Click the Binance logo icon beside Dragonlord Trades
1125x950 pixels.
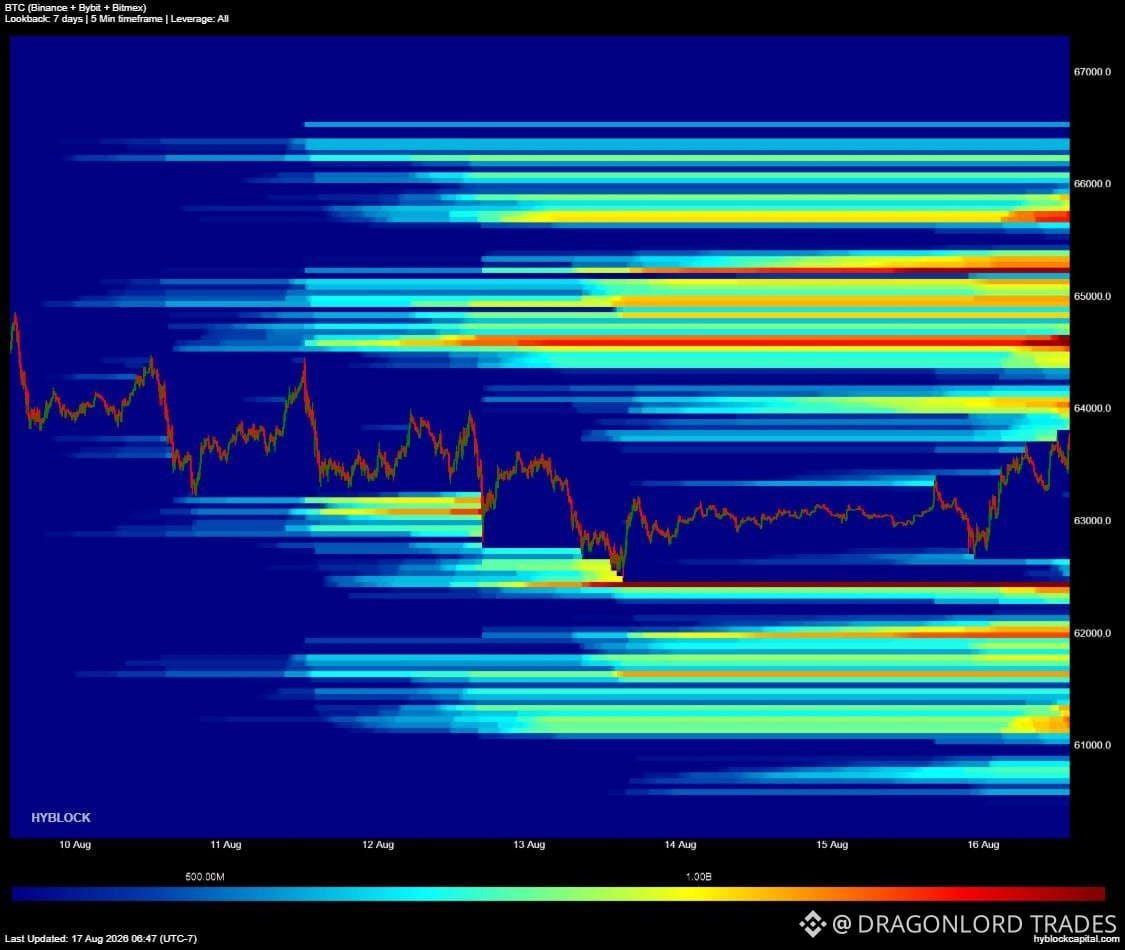click(x=813, y=924)
